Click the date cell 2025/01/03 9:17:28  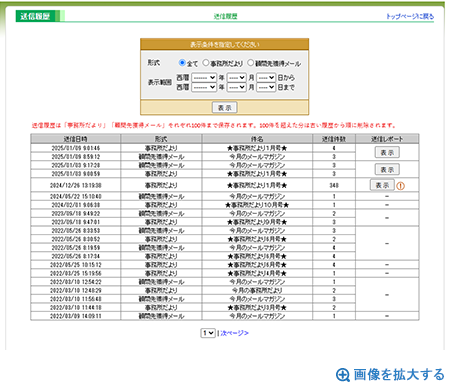point(76,165)
